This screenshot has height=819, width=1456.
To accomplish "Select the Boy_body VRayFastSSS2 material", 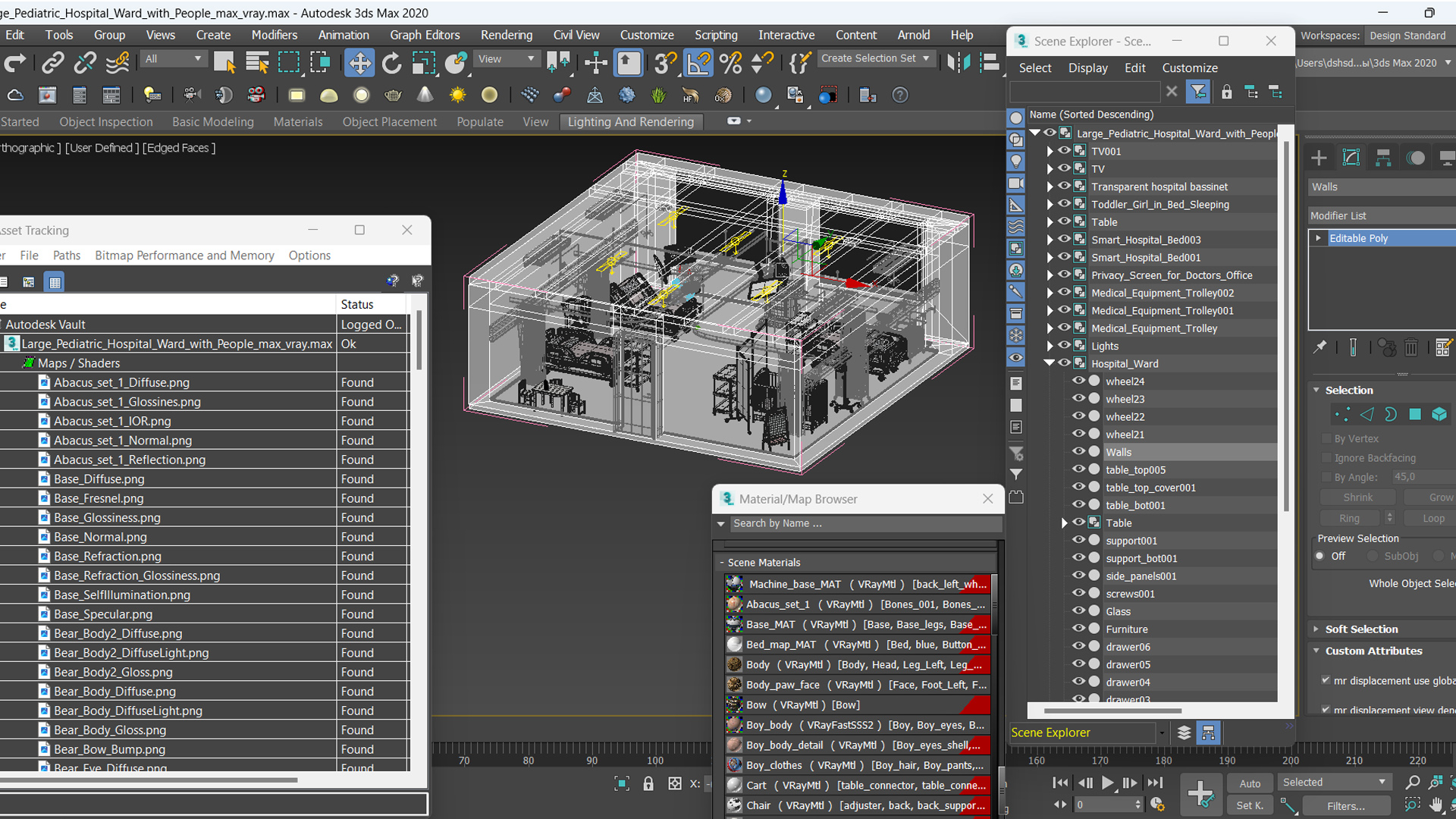I will click(858, 725).
